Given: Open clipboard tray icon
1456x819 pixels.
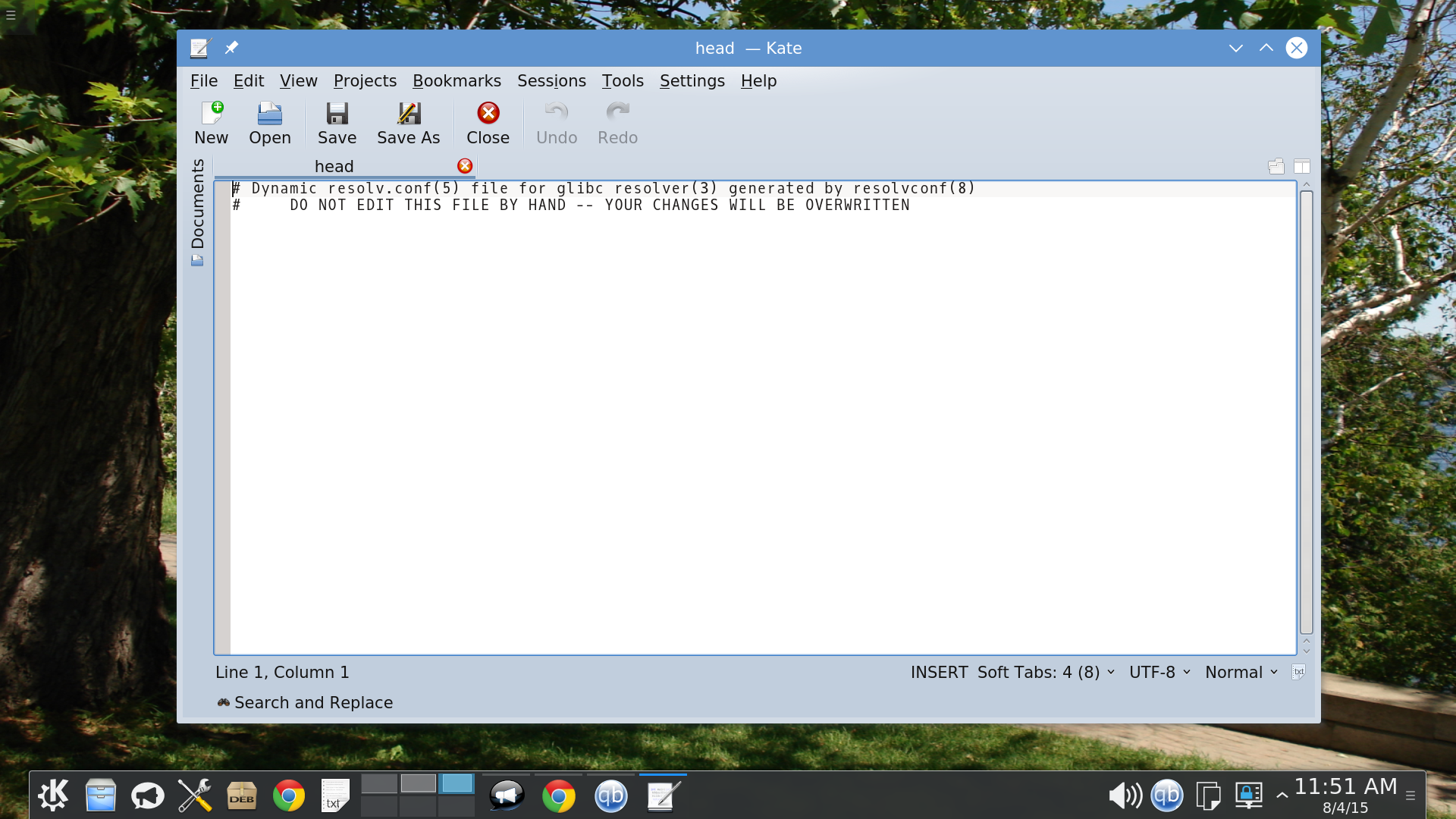Looking at the screenshot, I should click(x=1208, y=795).
